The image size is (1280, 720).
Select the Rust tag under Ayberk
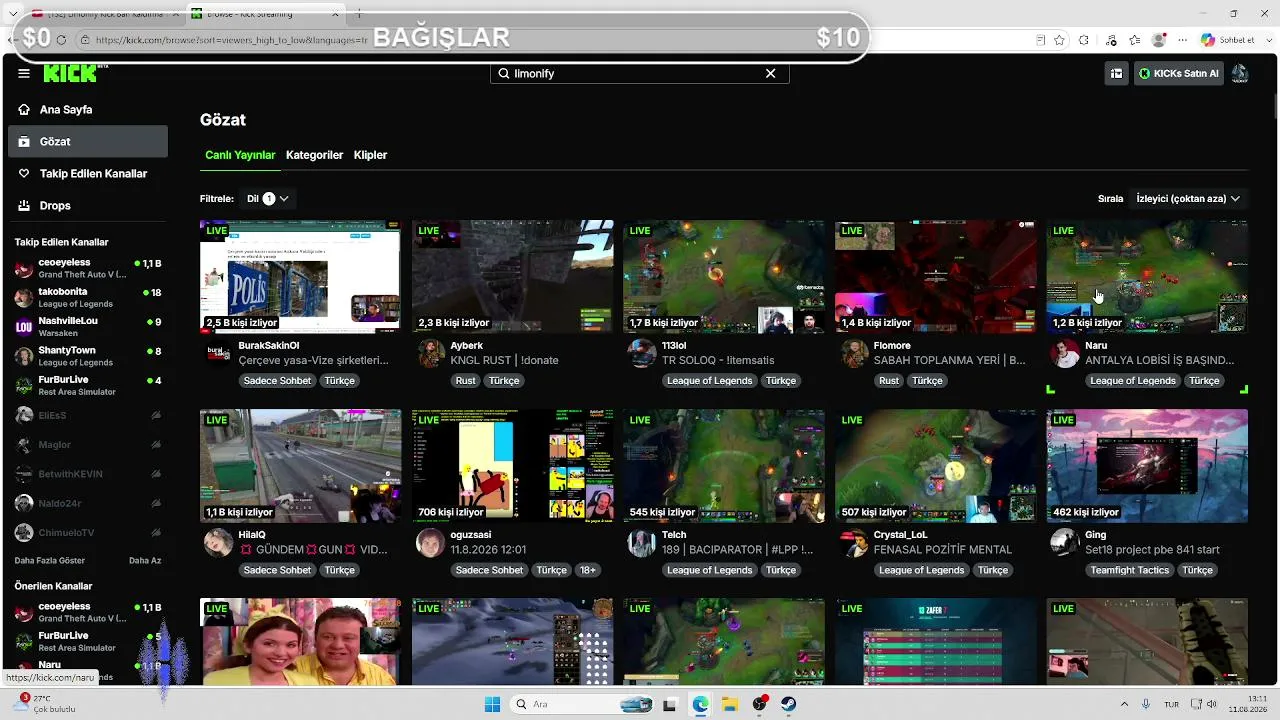click(x=466, y=381)
